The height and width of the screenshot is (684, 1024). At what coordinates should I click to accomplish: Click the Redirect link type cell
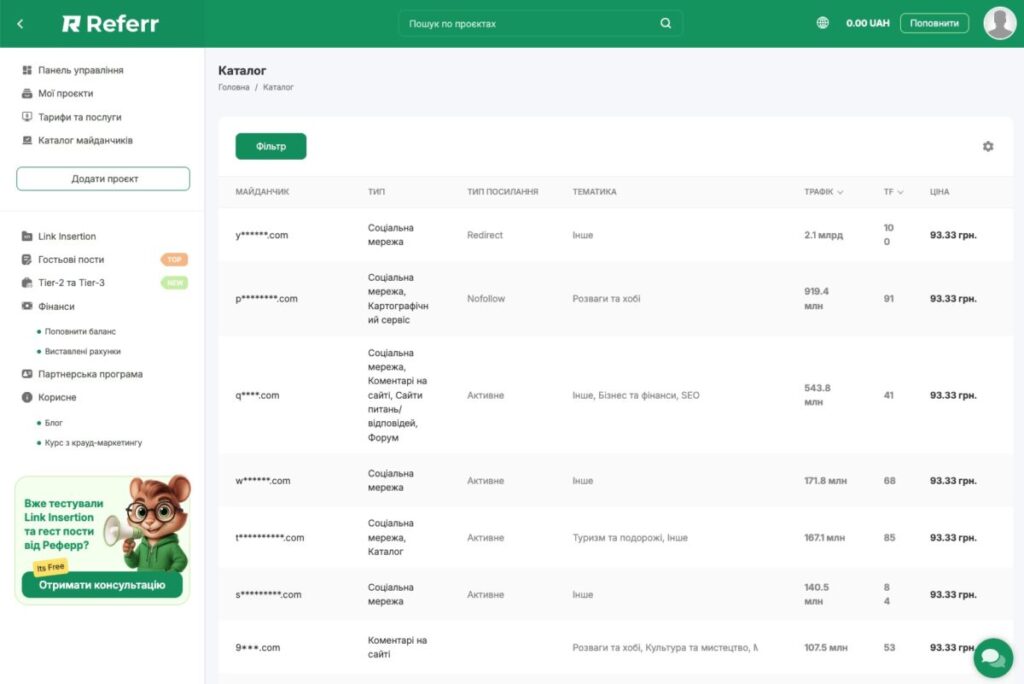pos(485,235)
